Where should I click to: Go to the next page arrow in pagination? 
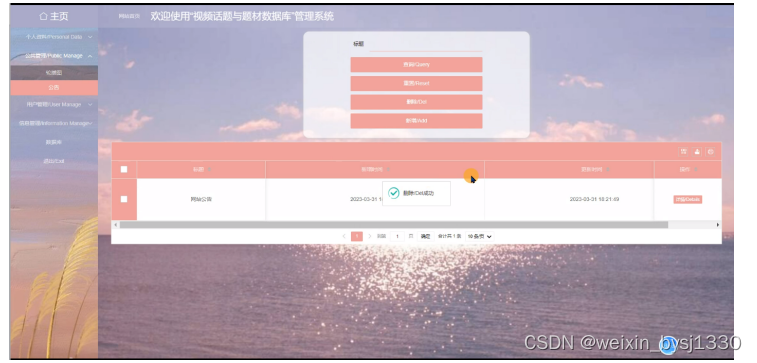370,237
